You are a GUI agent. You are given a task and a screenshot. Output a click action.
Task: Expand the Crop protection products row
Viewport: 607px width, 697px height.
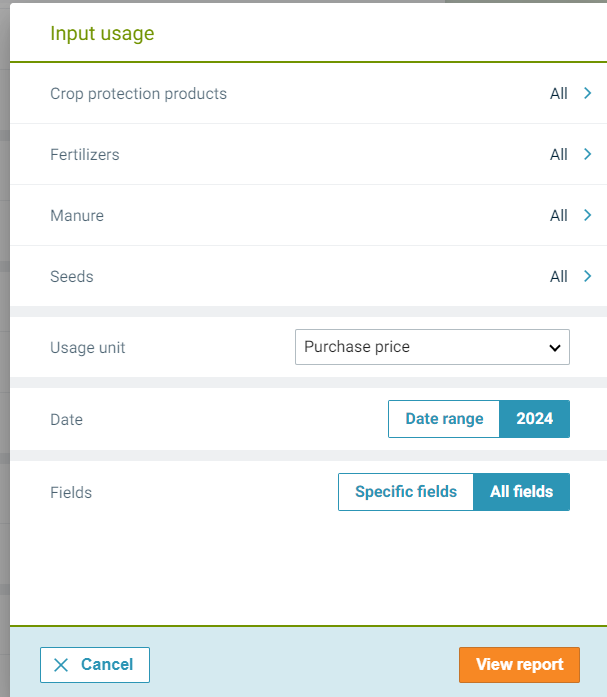(x=139, y=94)
